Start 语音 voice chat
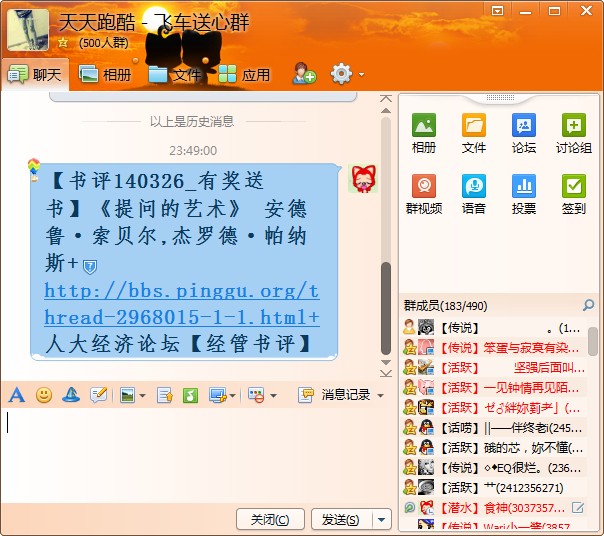Viewport: 604px width, 536px height. 474,194
